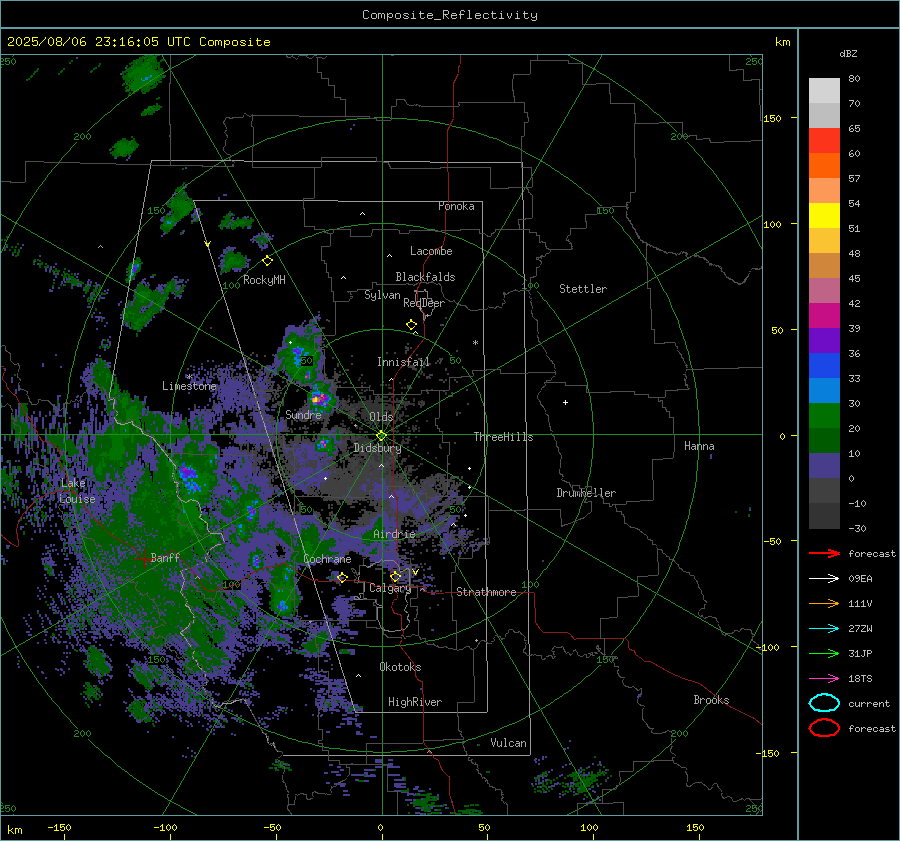The width and height of the screenshot is (900, 841).
Task: Click the Drumheller town label
Action: (x=586, y=493)
